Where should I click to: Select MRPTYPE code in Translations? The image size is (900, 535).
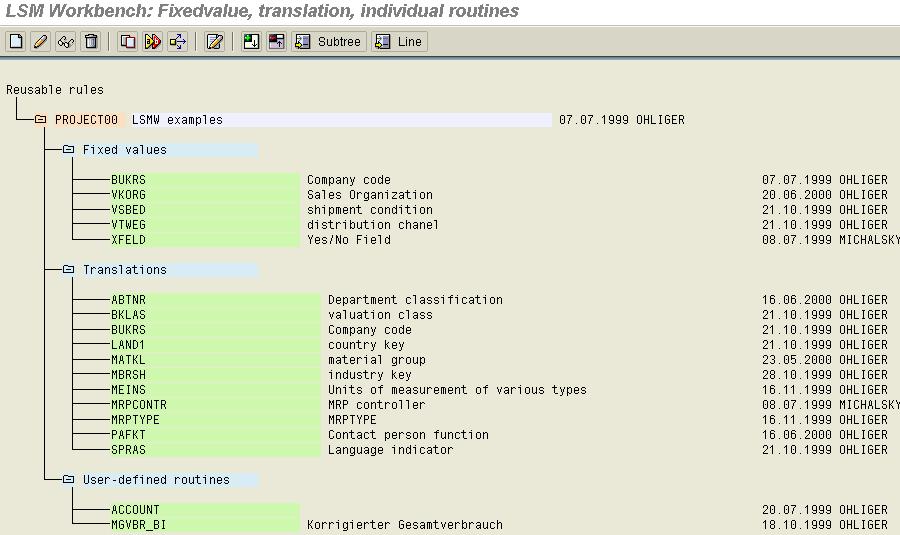215,420
